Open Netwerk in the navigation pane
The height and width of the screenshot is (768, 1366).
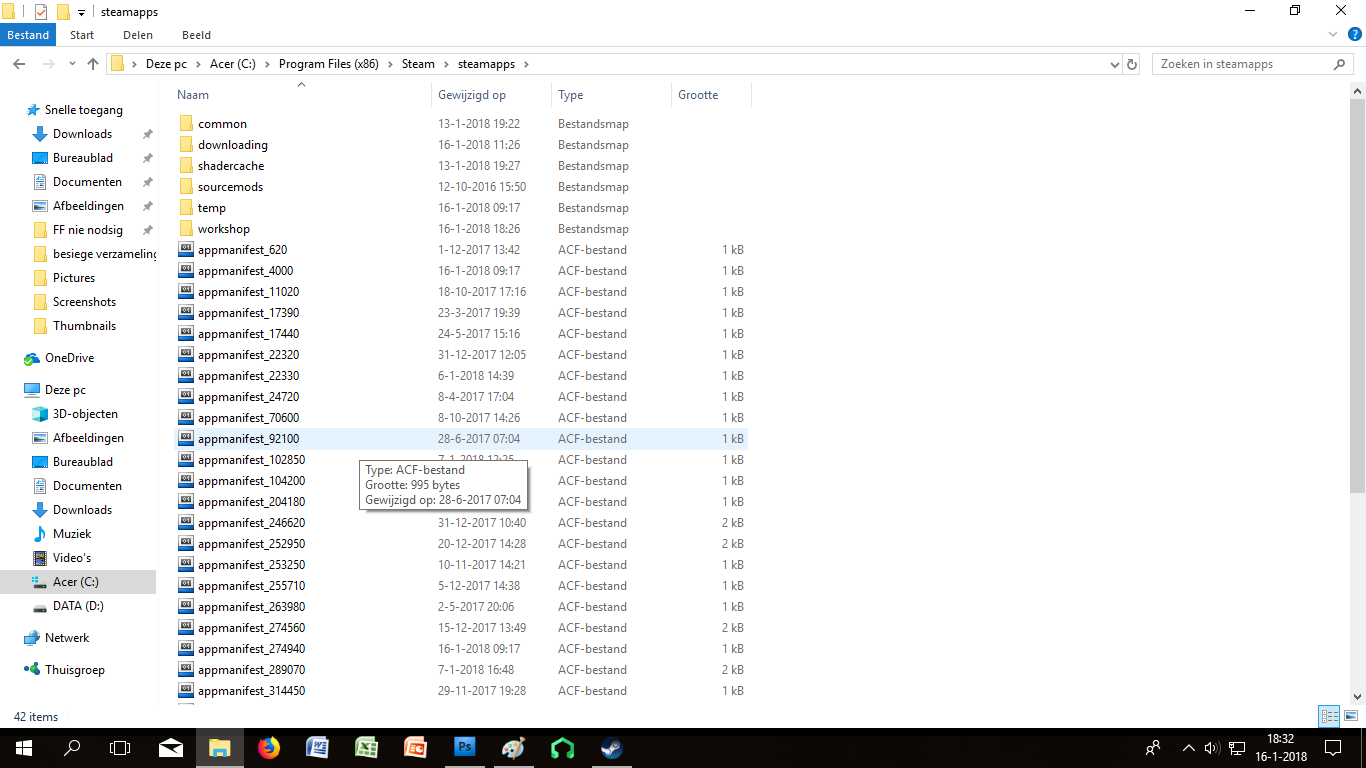(x=67, y=638)
